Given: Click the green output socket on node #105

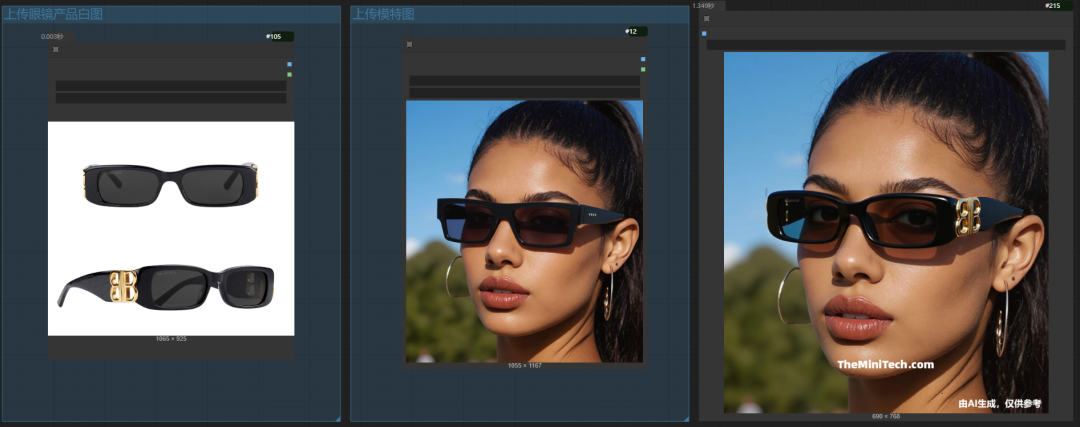Looking at the screenshot, I should [289, 74].
